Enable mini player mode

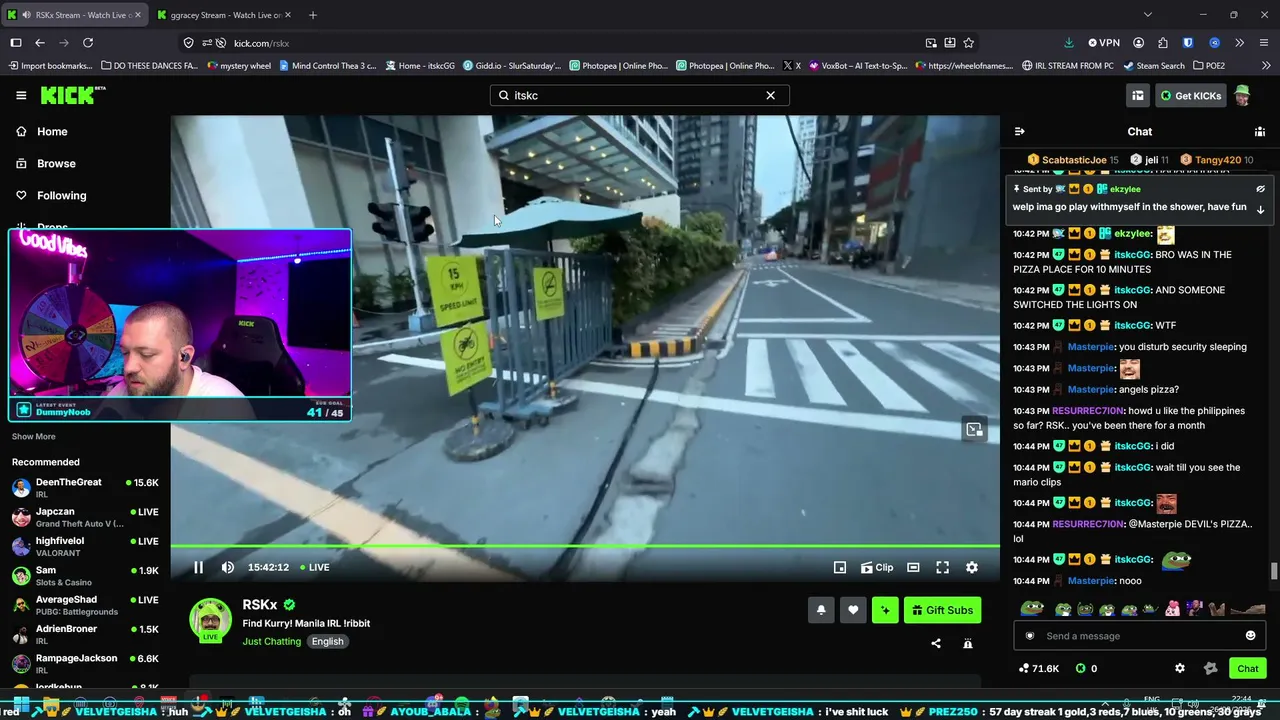pyautogui.click(x=840, y=567)
